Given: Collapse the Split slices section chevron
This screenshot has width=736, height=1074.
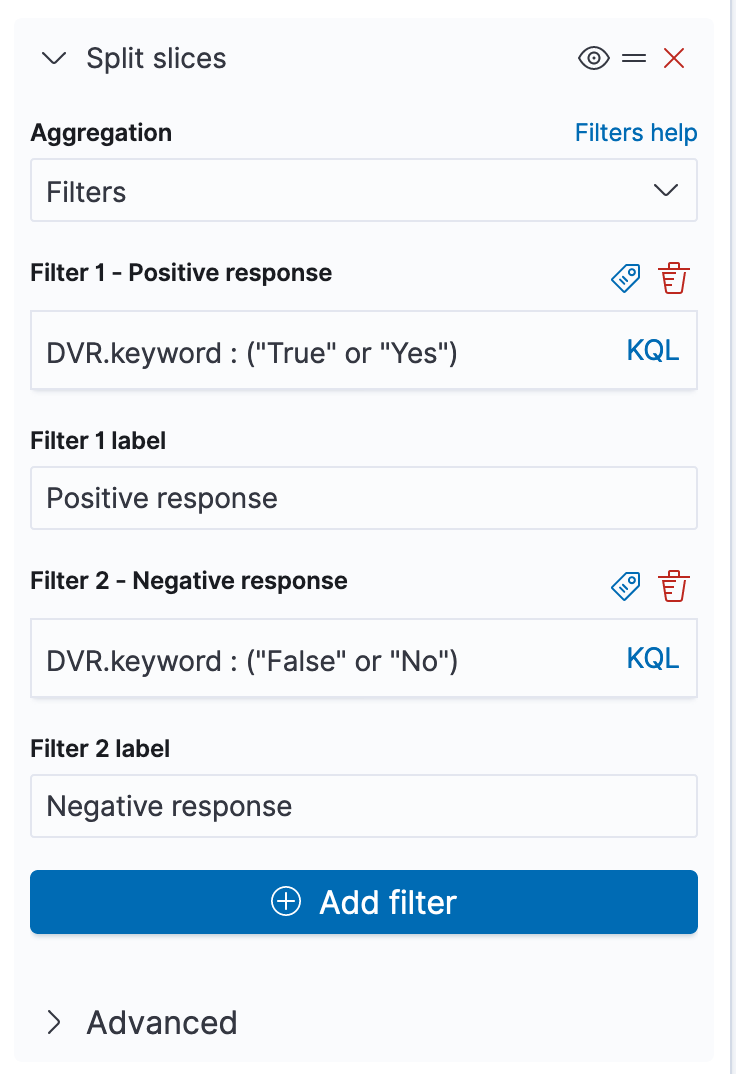Looking at the screenshot, I should point(54,59).
